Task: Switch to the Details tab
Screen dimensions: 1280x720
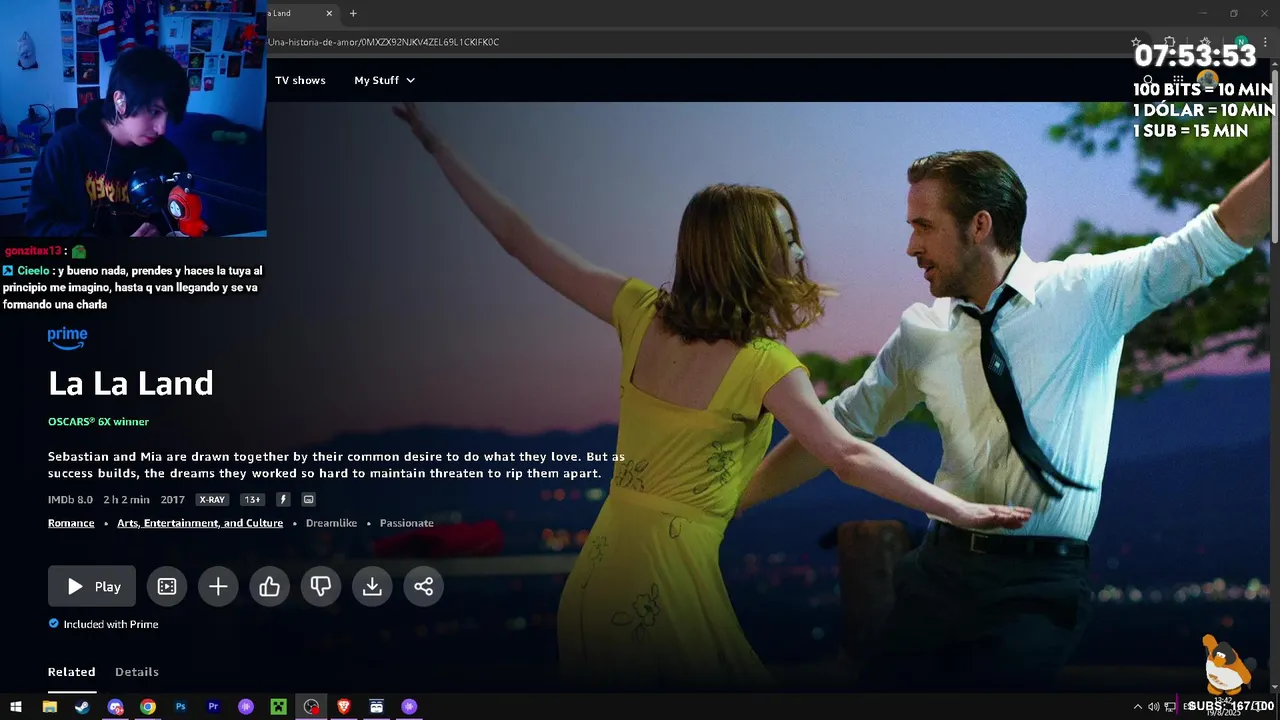Action: [x=137, y=672]
